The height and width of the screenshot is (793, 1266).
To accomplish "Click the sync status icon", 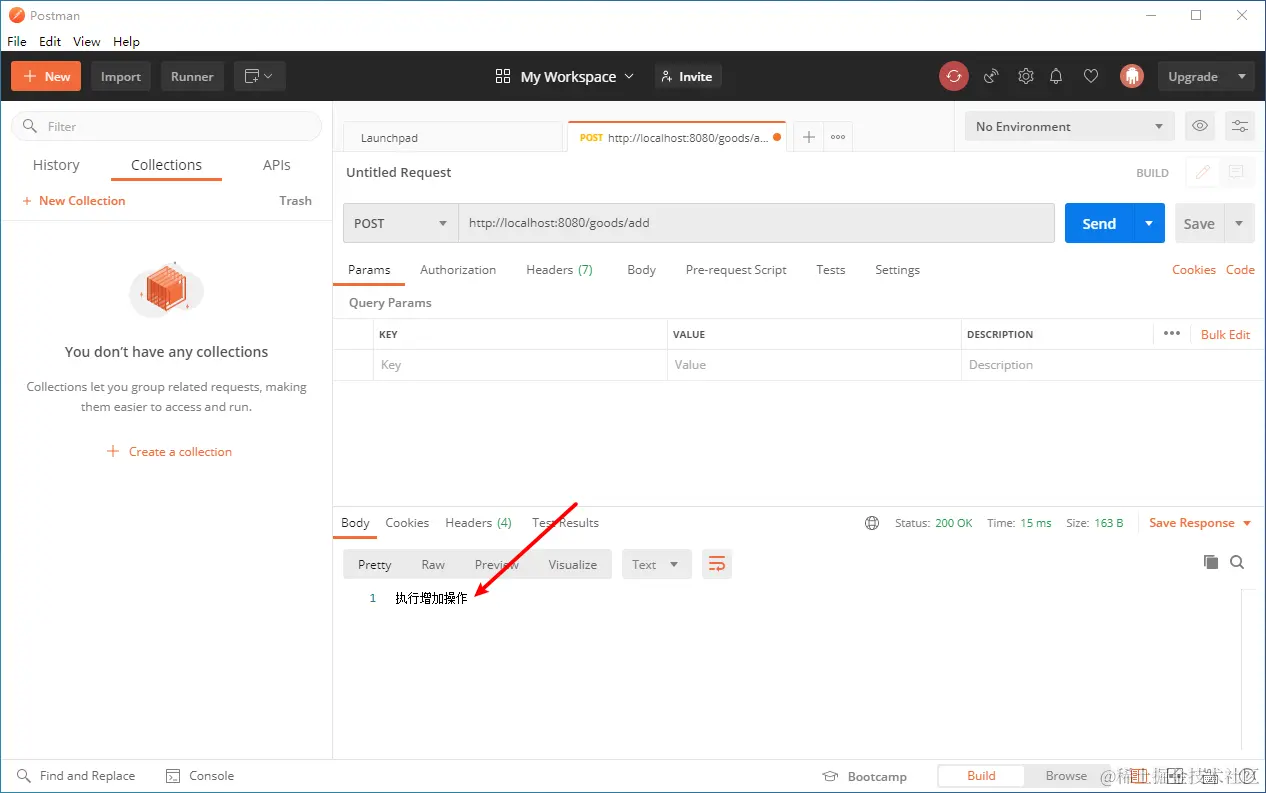I will coord(953,76).
